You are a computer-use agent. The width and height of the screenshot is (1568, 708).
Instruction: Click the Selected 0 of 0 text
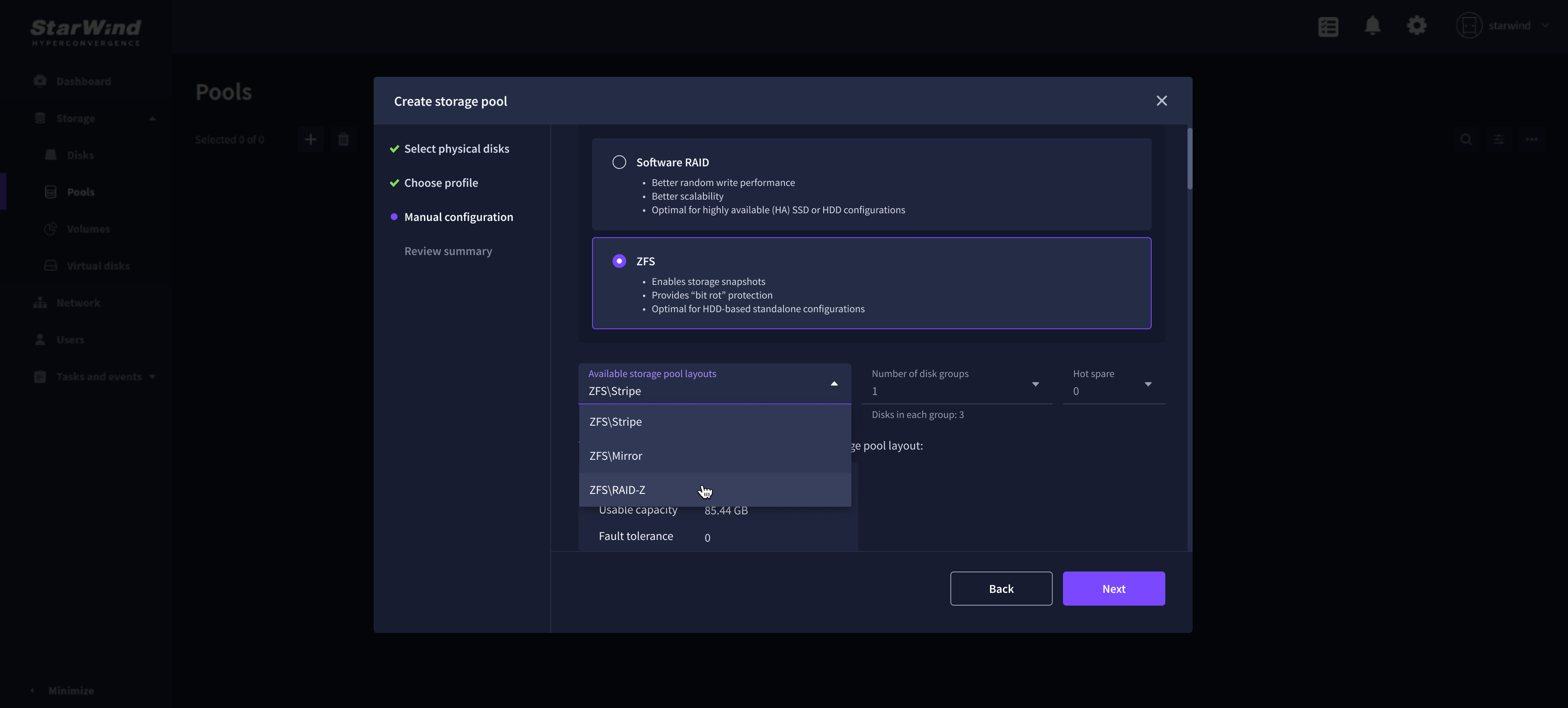tap(229, 139)
